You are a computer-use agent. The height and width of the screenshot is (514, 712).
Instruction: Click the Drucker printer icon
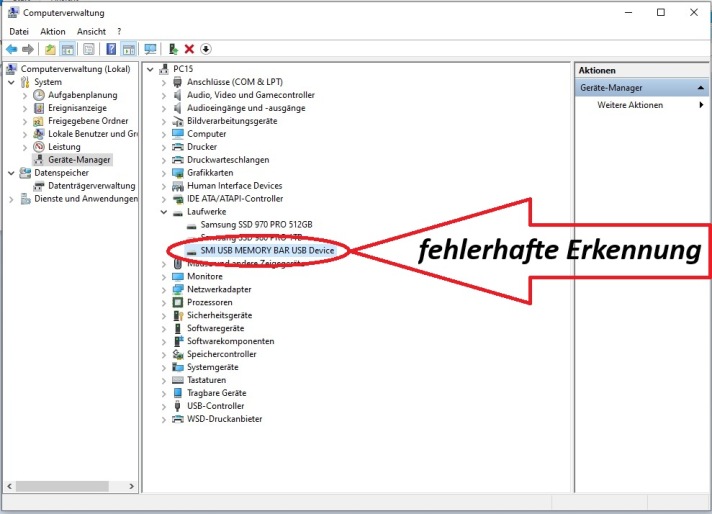[x=178, y=147]
